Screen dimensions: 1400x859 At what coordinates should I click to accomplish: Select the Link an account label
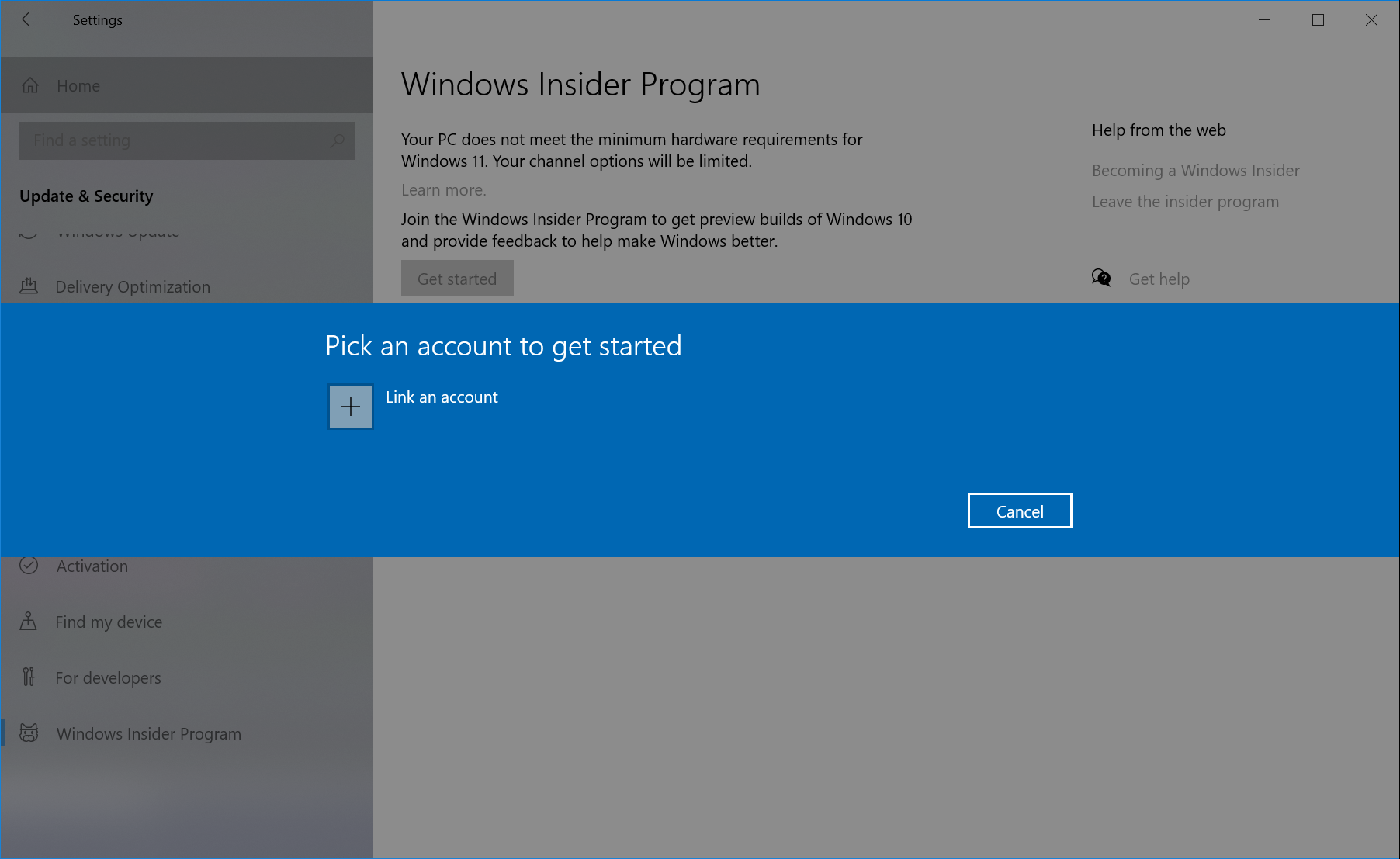coord(442,397)
